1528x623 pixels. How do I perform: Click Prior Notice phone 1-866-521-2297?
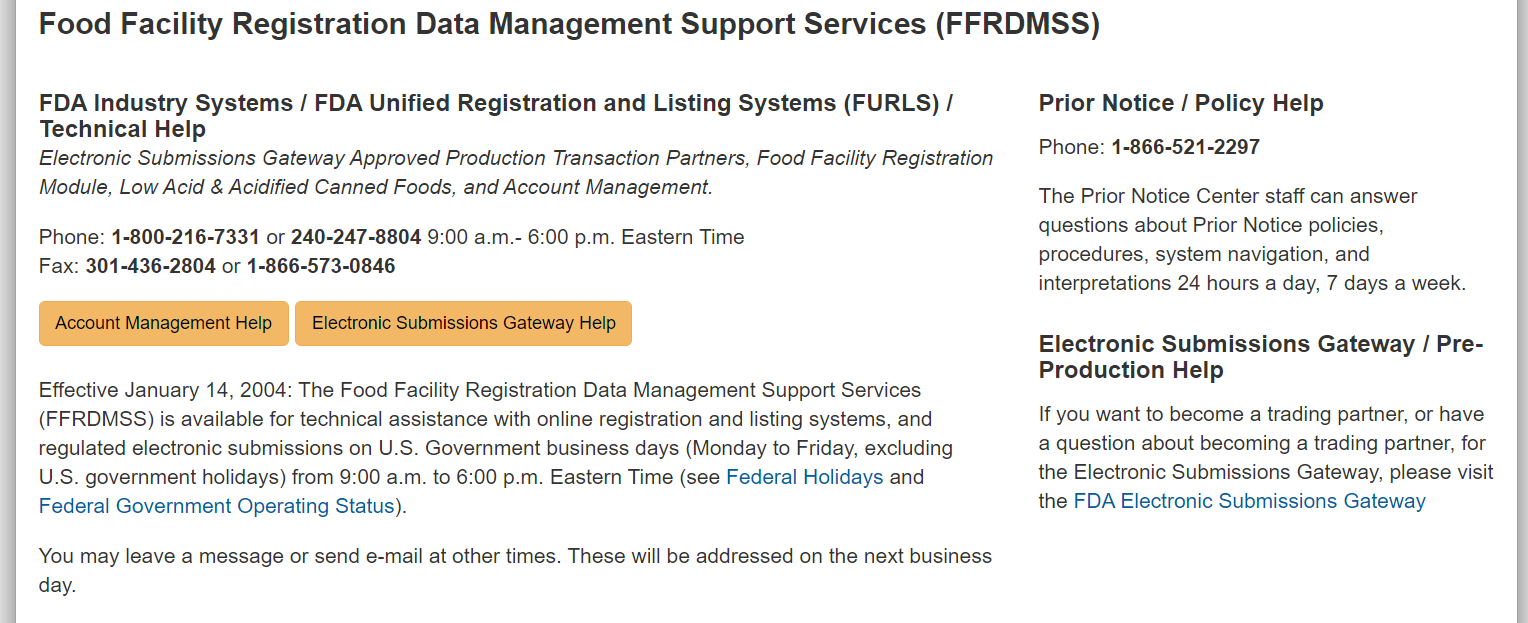[x=1185, y=147]
